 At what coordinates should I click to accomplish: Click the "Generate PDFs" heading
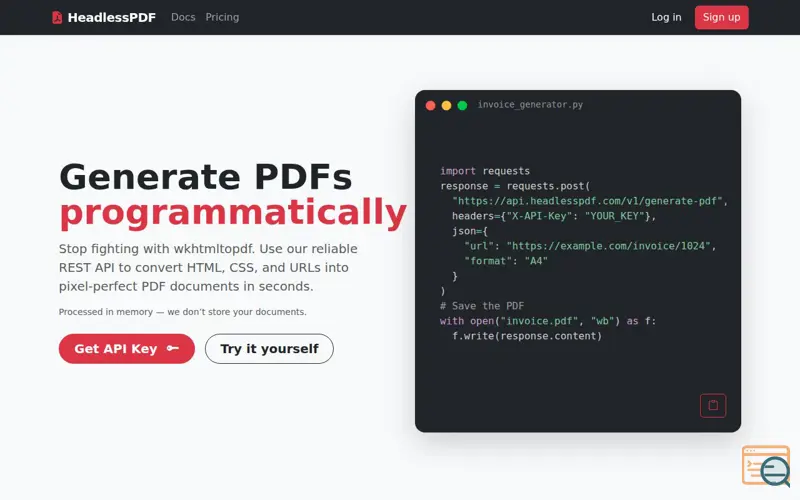pyautogui.click(x=206, y=177)
